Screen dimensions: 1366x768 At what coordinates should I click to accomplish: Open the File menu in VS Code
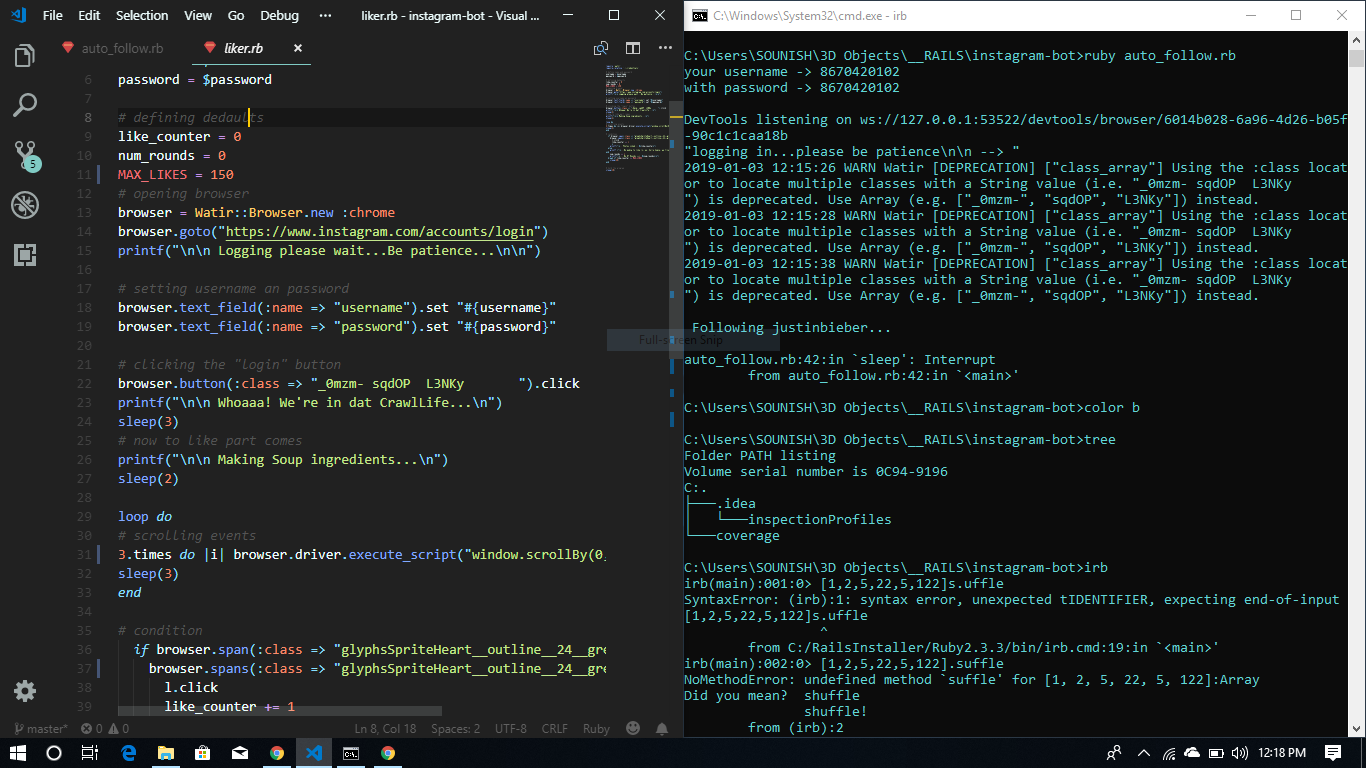(x=53, y=15)
